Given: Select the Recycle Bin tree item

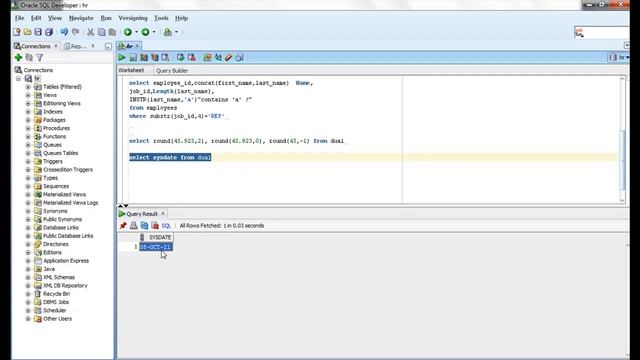Looking at the screenshot, I should pos(56,294).
